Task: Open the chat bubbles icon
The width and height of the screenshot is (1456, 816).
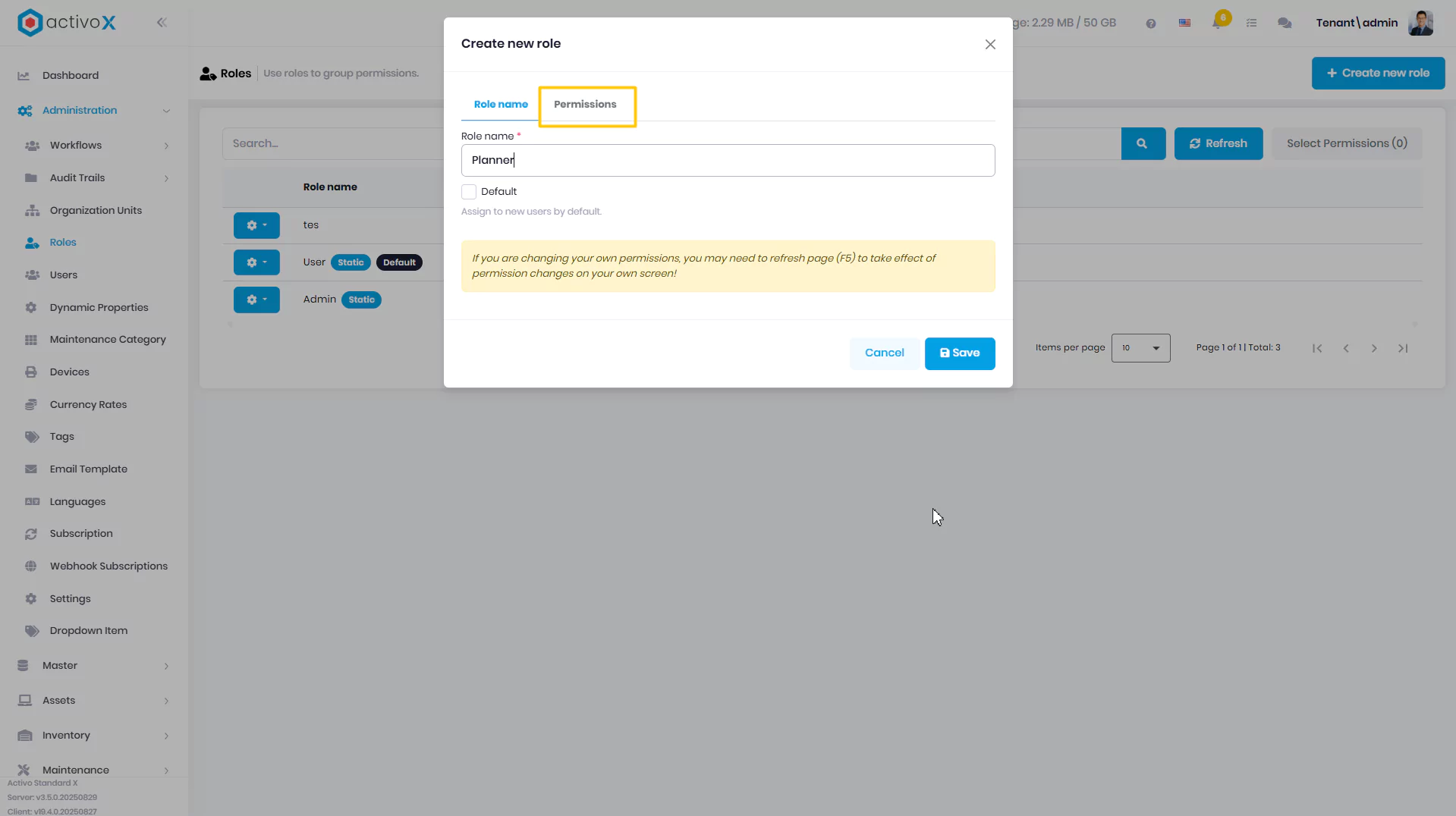Action: tap(1285, 24)
